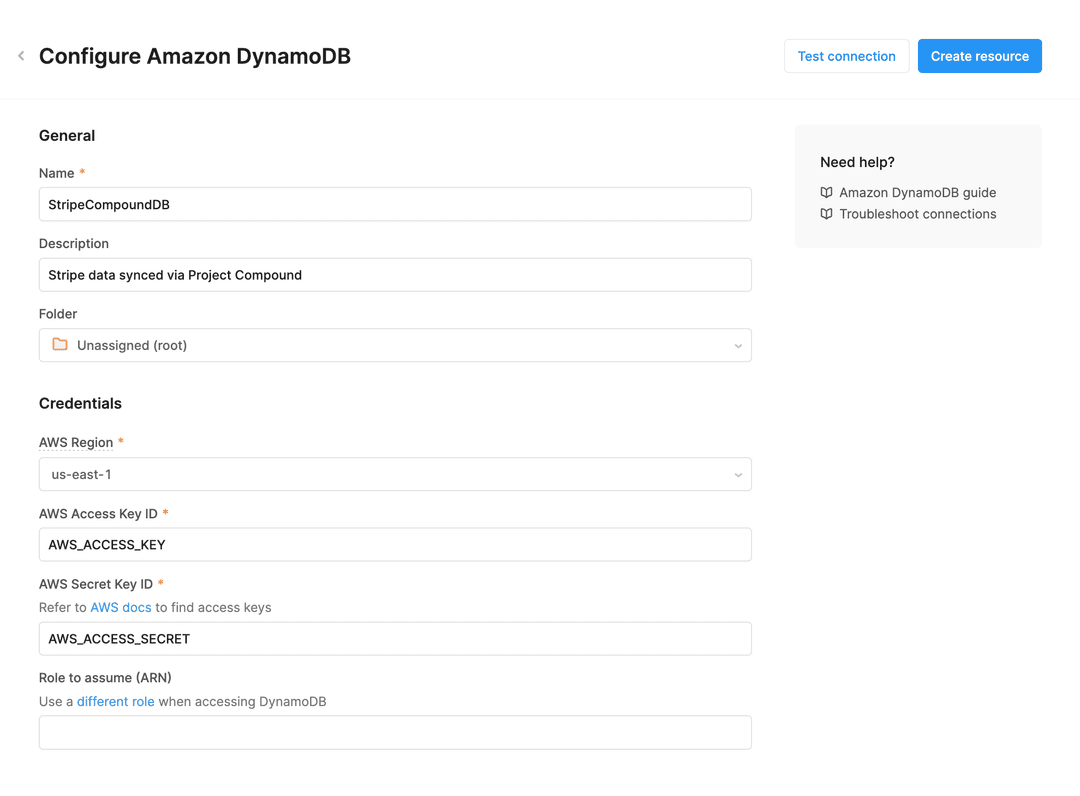Click the AWS Access Key ID label
The height and width of the screenshot is (796, 1080).
(98, 514)
